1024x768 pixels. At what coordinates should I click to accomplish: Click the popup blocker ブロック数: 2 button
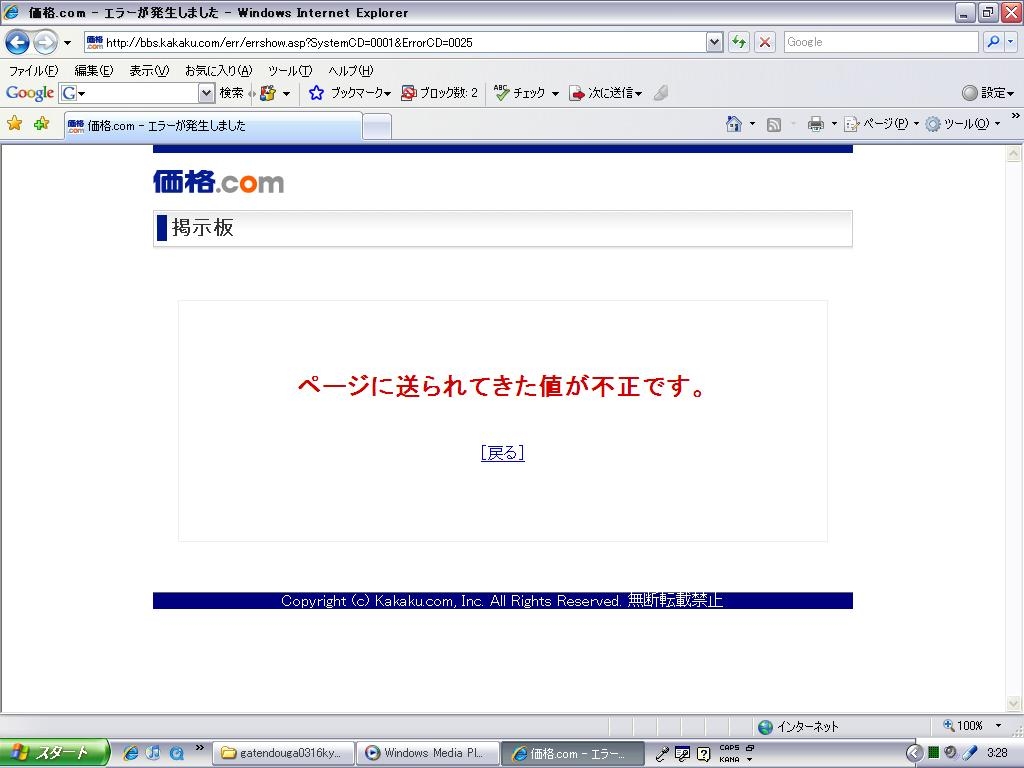440,93
